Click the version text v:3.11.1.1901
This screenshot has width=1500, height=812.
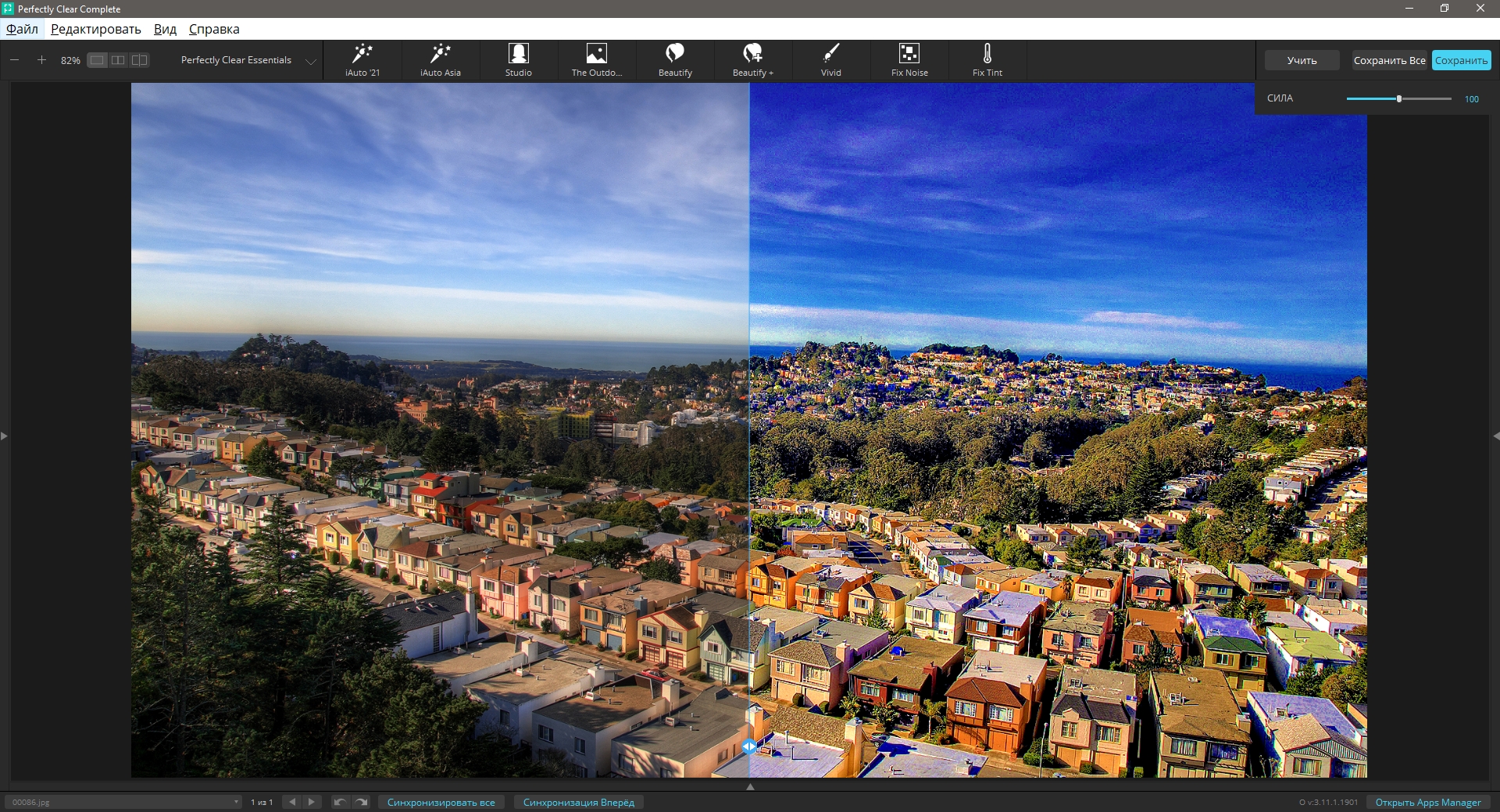(x=1329, y=802)
